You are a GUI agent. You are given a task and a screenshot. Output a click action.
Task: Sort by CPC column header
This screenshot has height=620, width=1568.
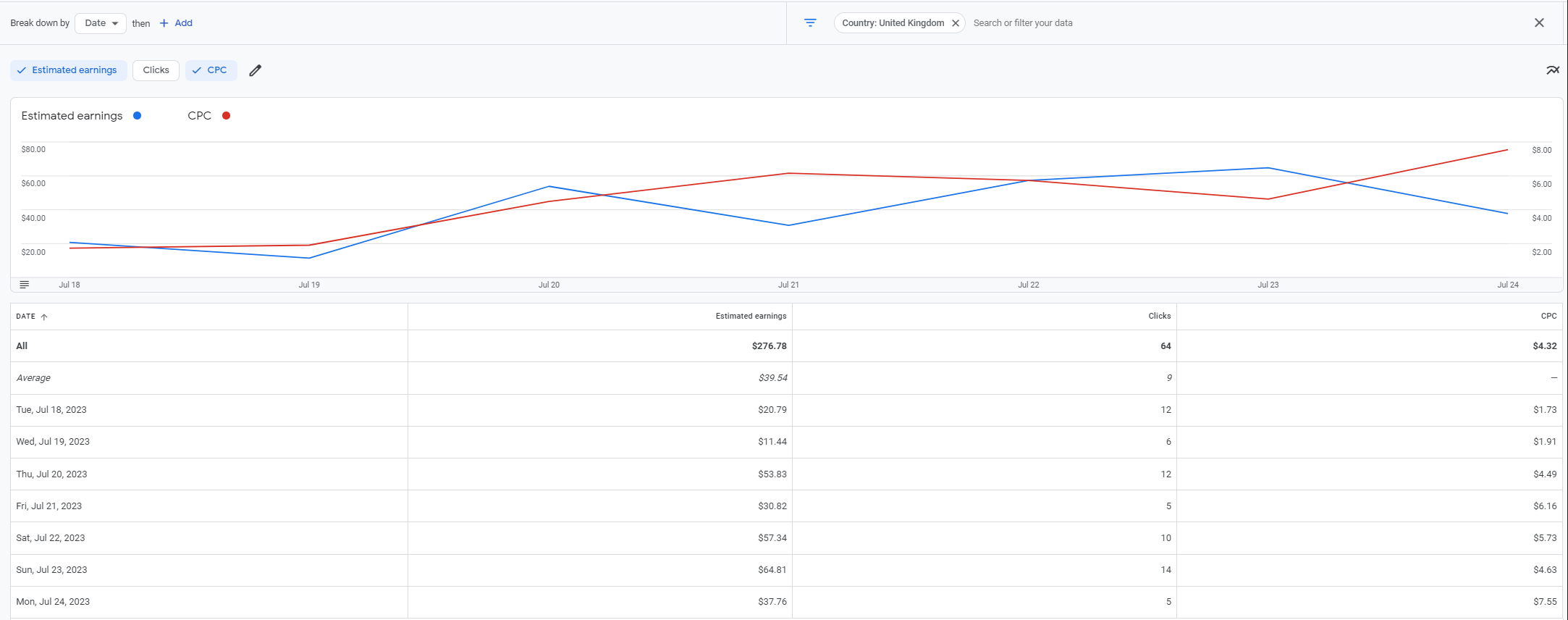tap(1548, 316)
